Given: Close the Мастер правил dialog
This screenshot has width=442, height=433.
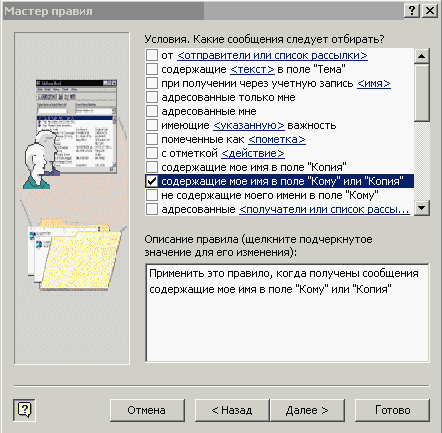Looking at the screenshot, I should click(x=430, y=11).
